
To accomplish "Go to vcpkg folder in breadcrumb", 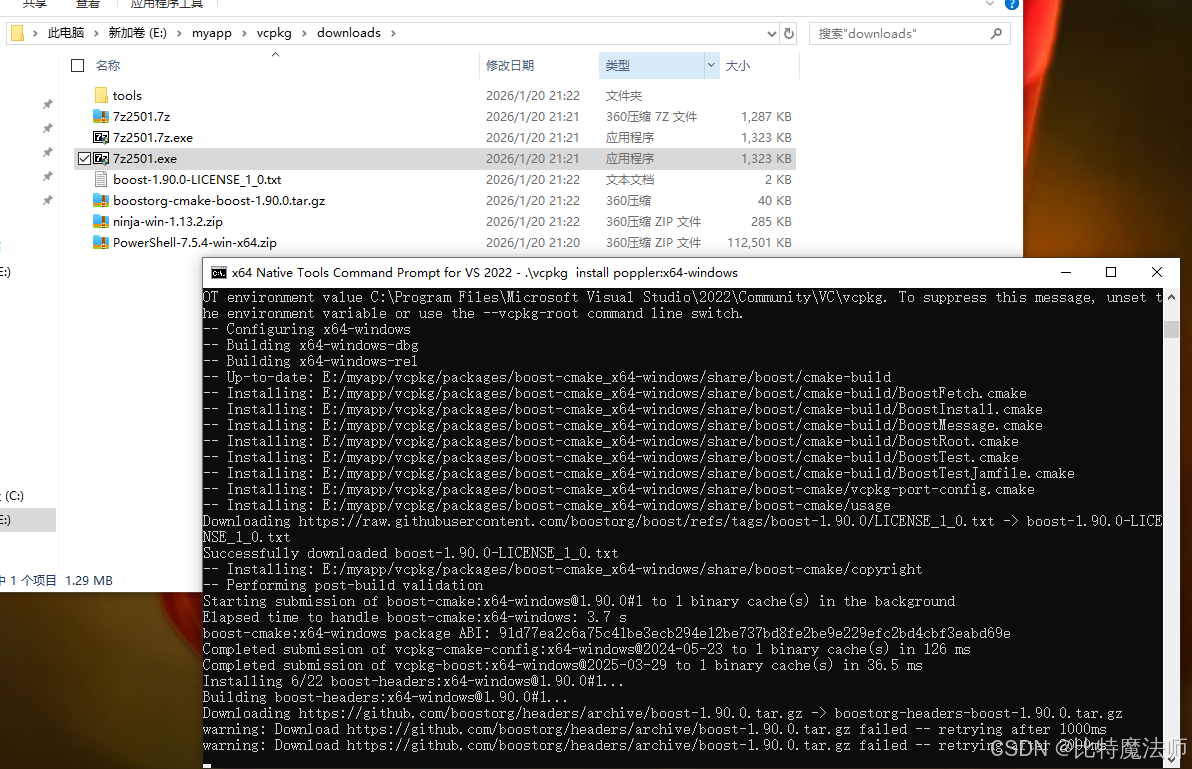I will click(x=274, y=33).
